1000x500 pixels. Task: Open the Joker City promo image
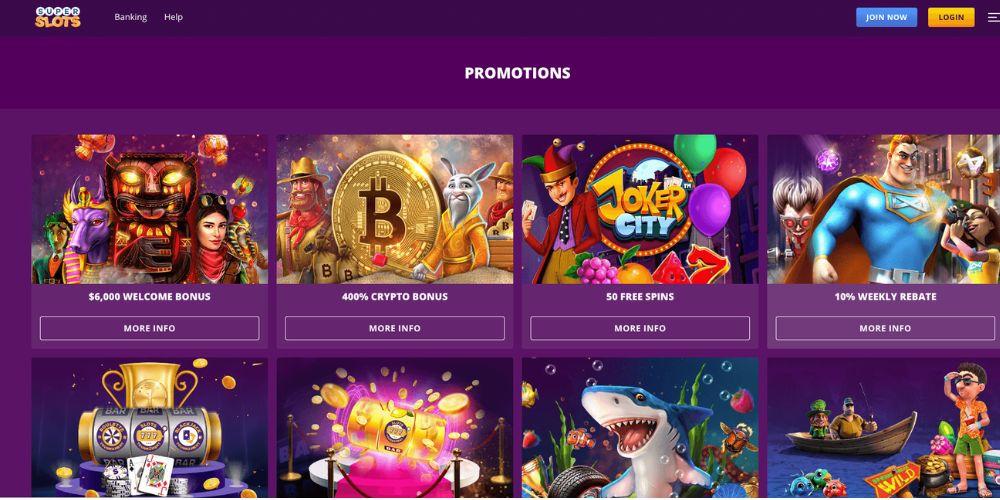click(x=640, y=209)
